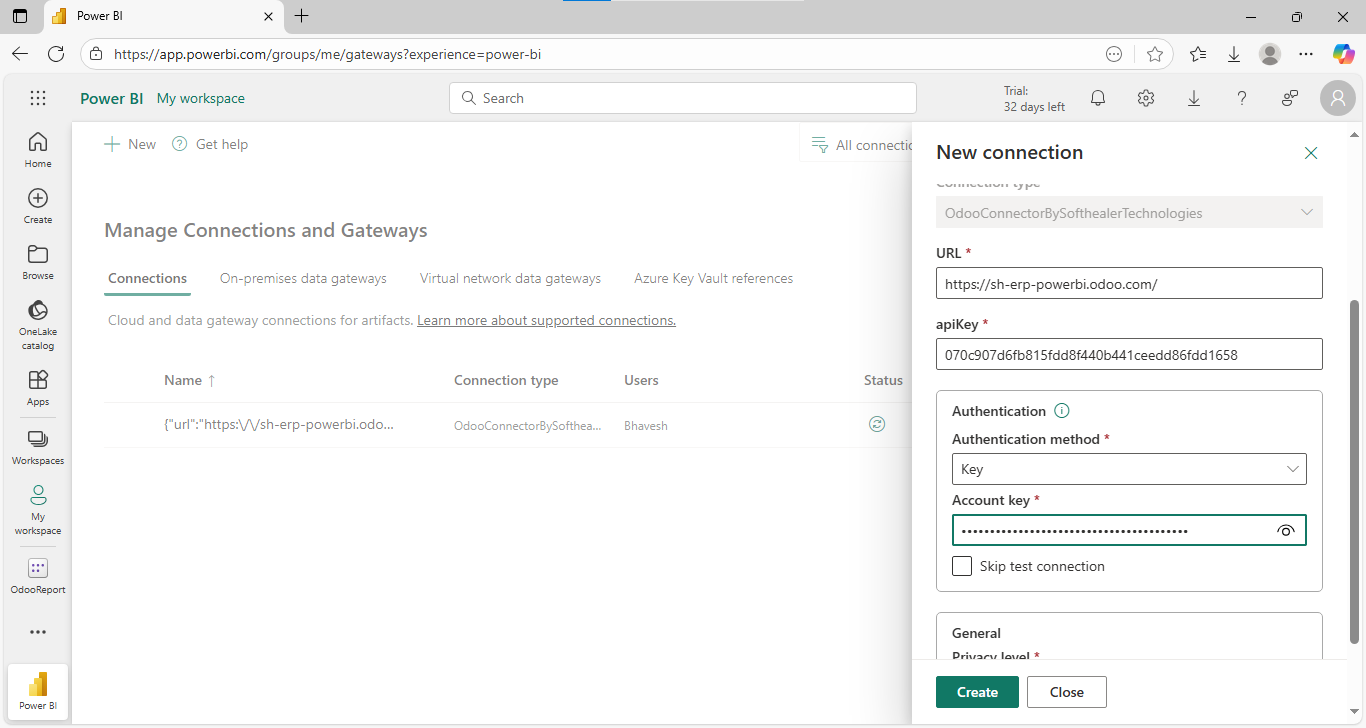
Task: Check Skip test connection
Action: (962, 566)
